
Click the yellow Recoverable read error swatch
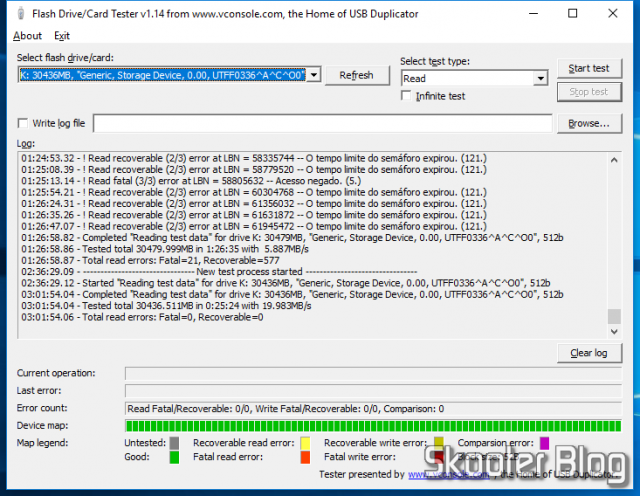pyautogui.click(x=305, y=443)
